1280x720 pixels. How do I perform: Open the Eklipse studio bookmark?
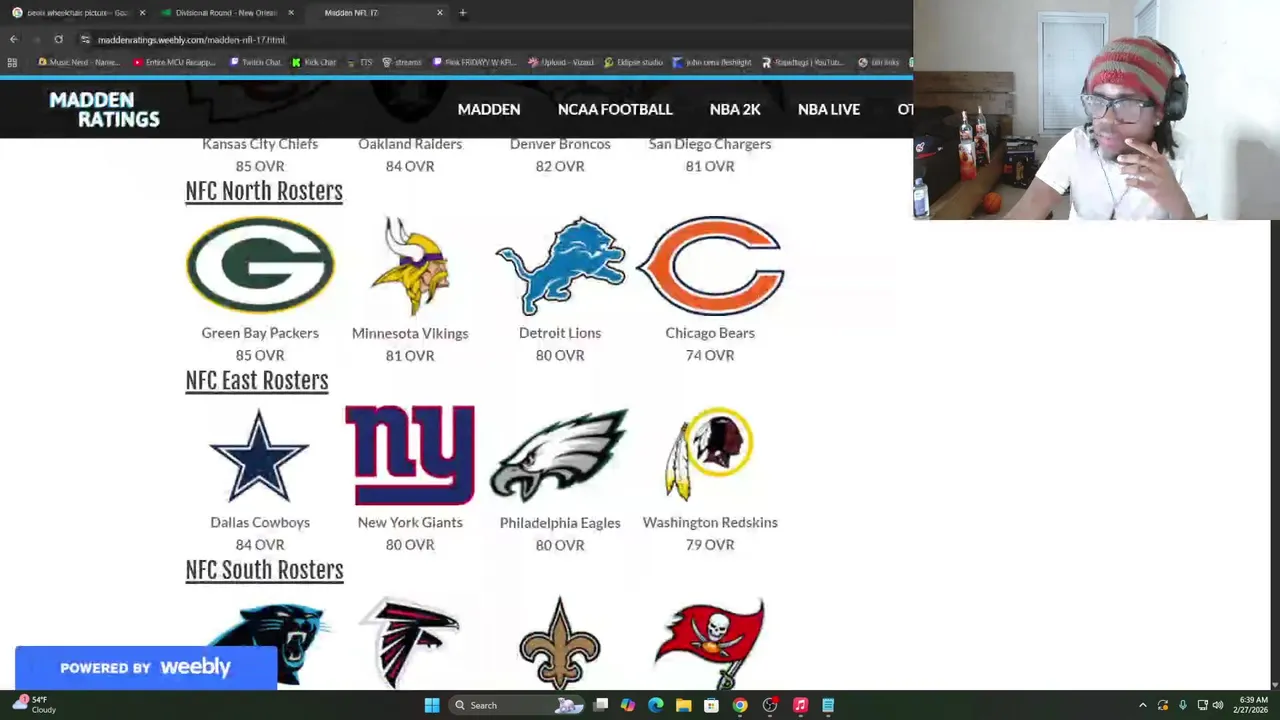coord(633,62)
